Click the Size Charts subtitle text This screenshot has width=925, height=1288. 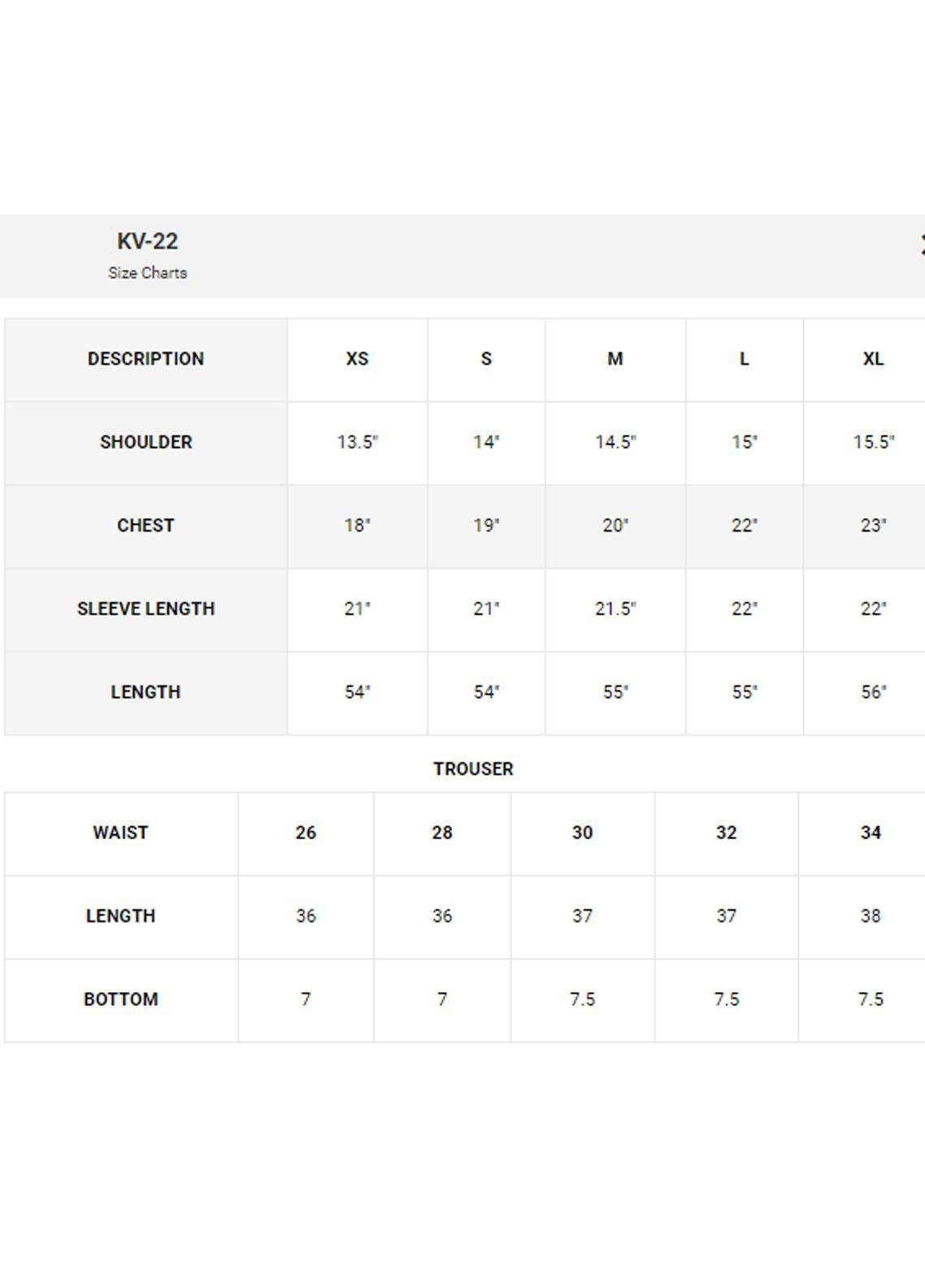pos(147,273)
